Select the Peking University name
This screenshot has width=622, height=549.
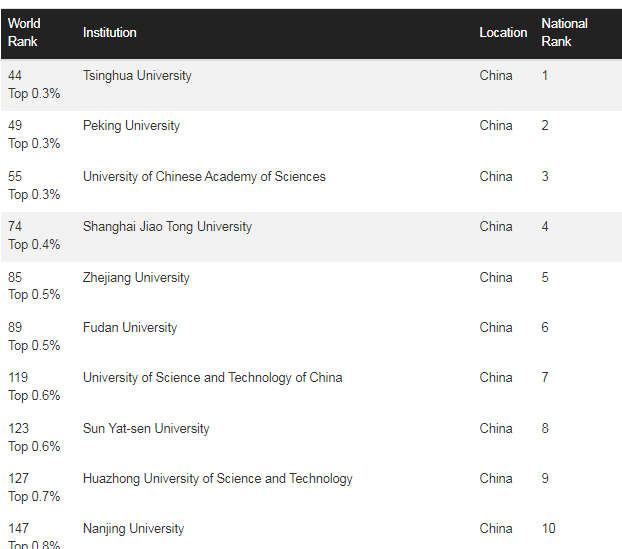click(131, 126)
